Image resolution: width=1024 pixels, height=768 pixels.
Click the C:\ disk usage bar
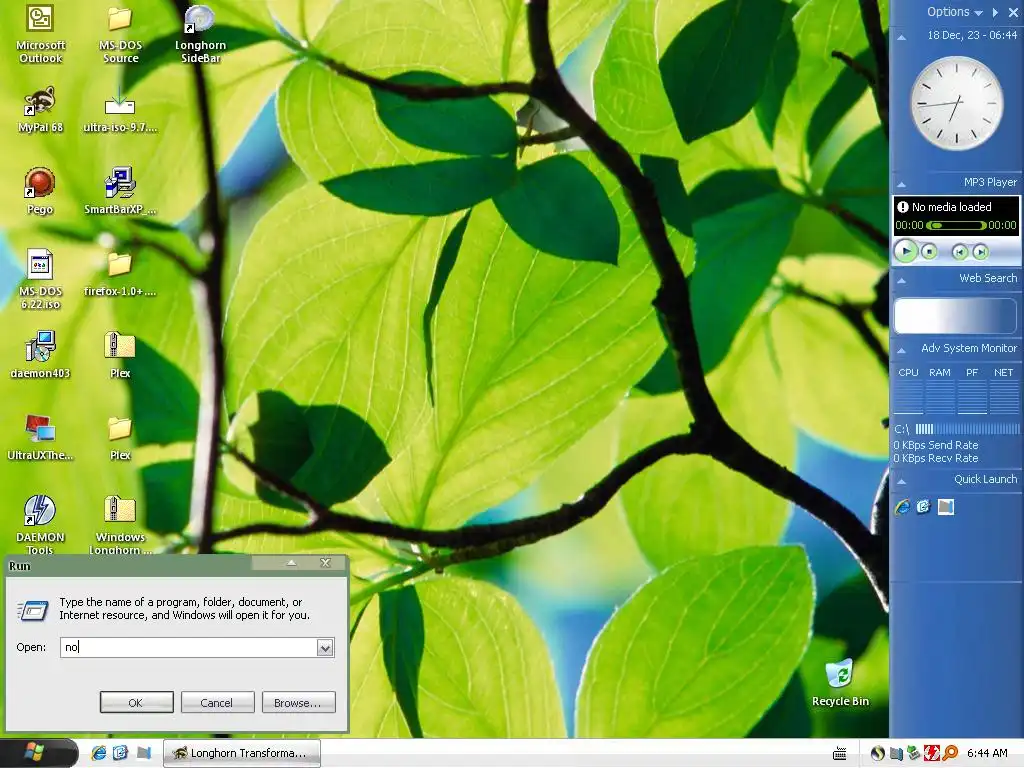pyautogui.click(x=967, y=429)
